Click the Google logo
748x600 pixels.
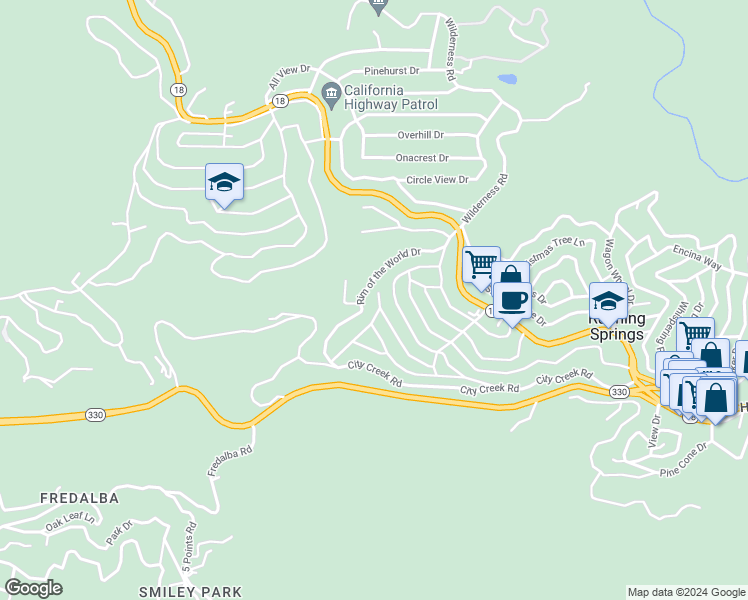coord(33,588)
